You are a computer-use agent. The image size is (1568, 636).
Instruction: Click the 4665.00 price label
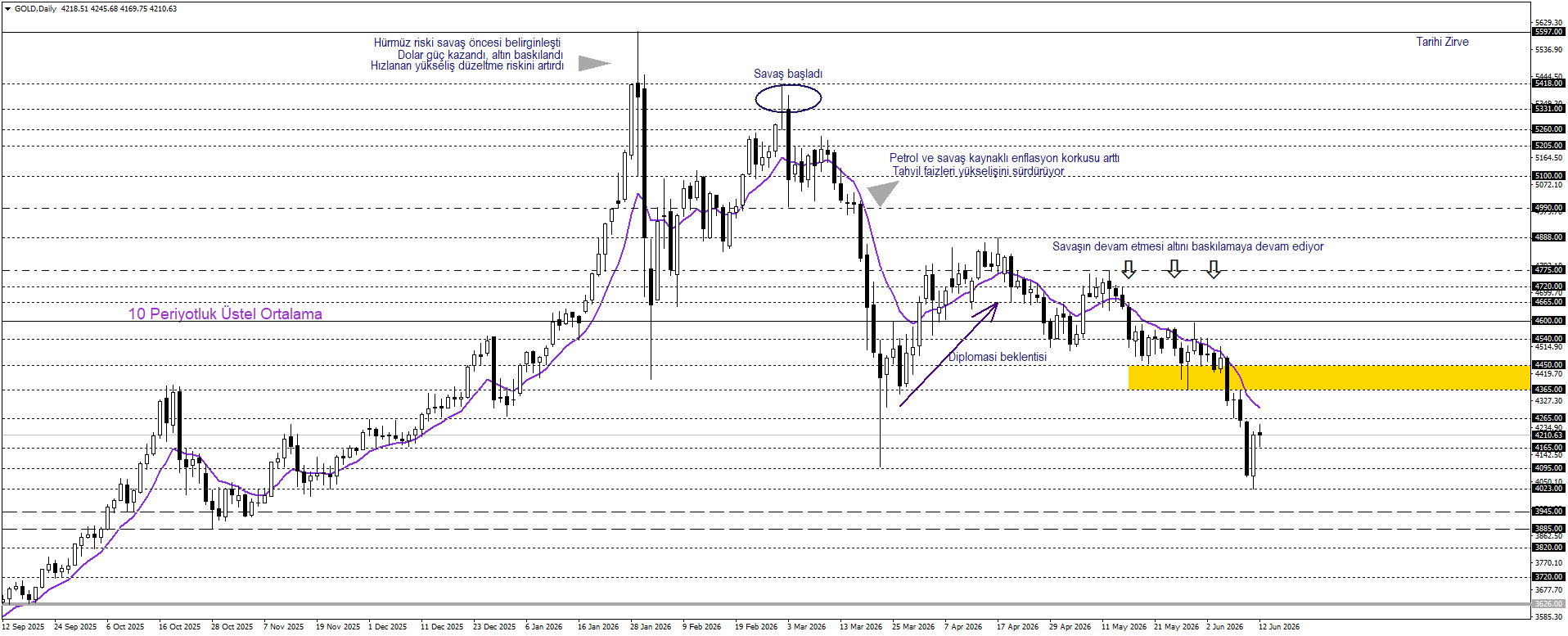[1548, 302]
